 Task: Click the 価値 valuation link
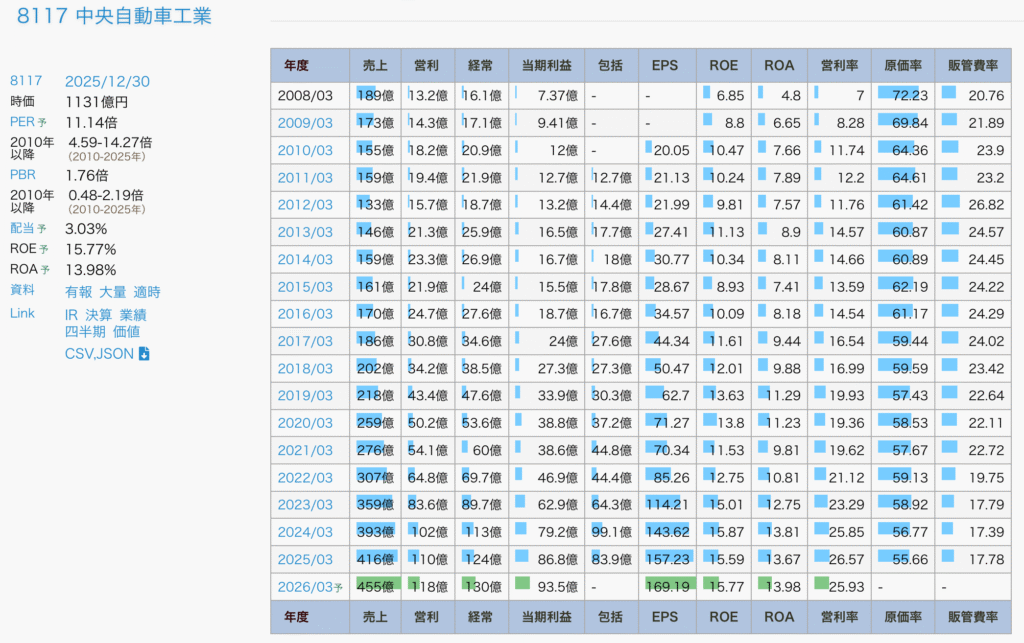coord(126,331)
